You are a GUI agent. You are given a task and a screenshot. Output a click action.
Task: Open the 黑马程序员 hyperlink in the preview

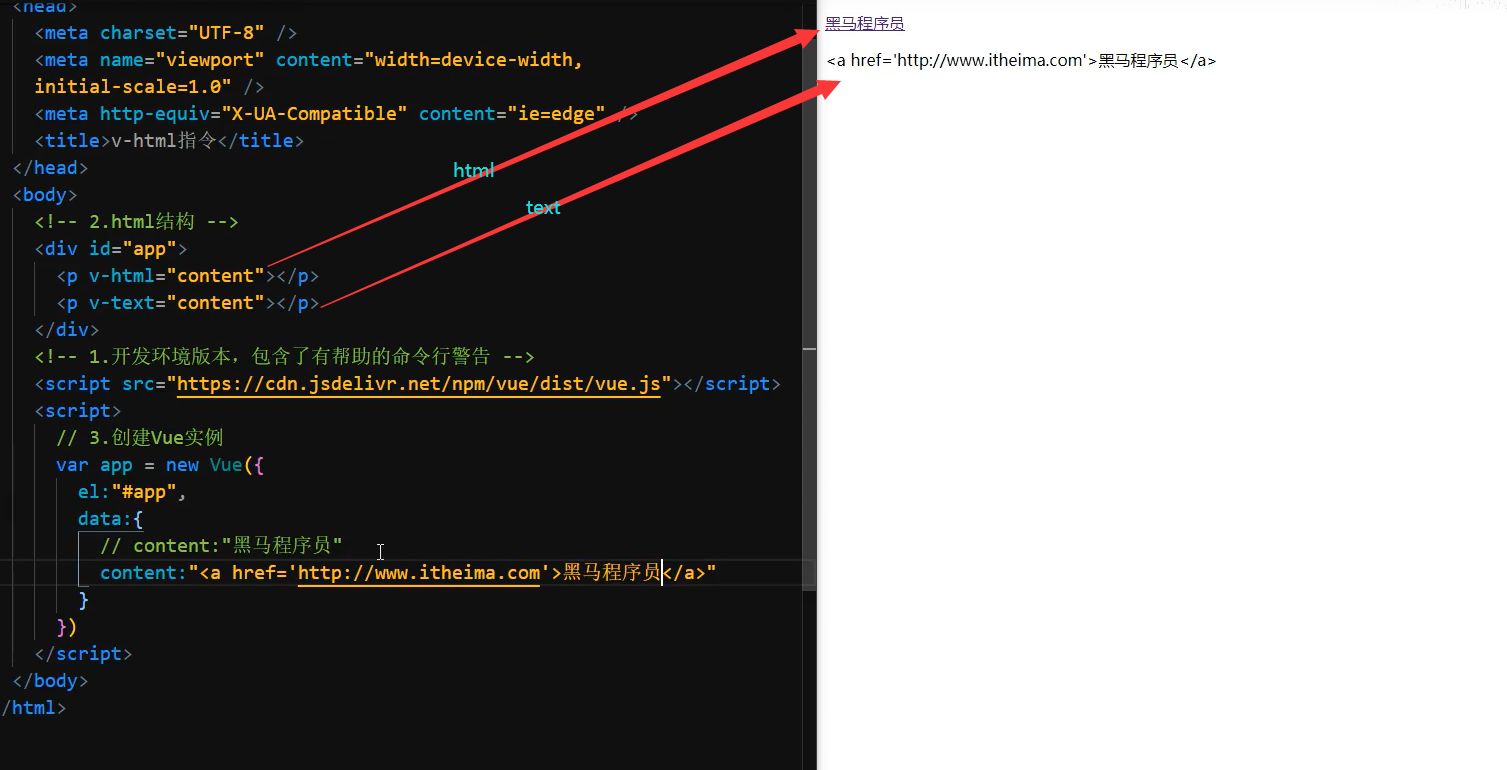(x=864, y=24)
